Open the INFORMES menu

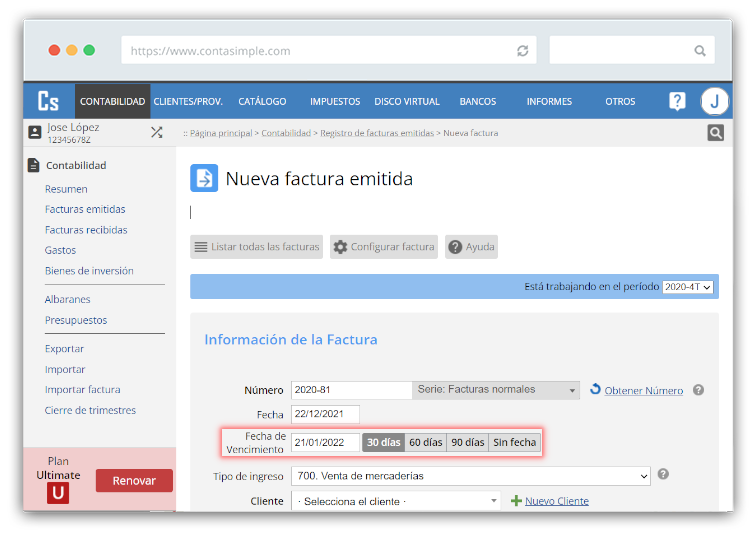pos(549,101)
